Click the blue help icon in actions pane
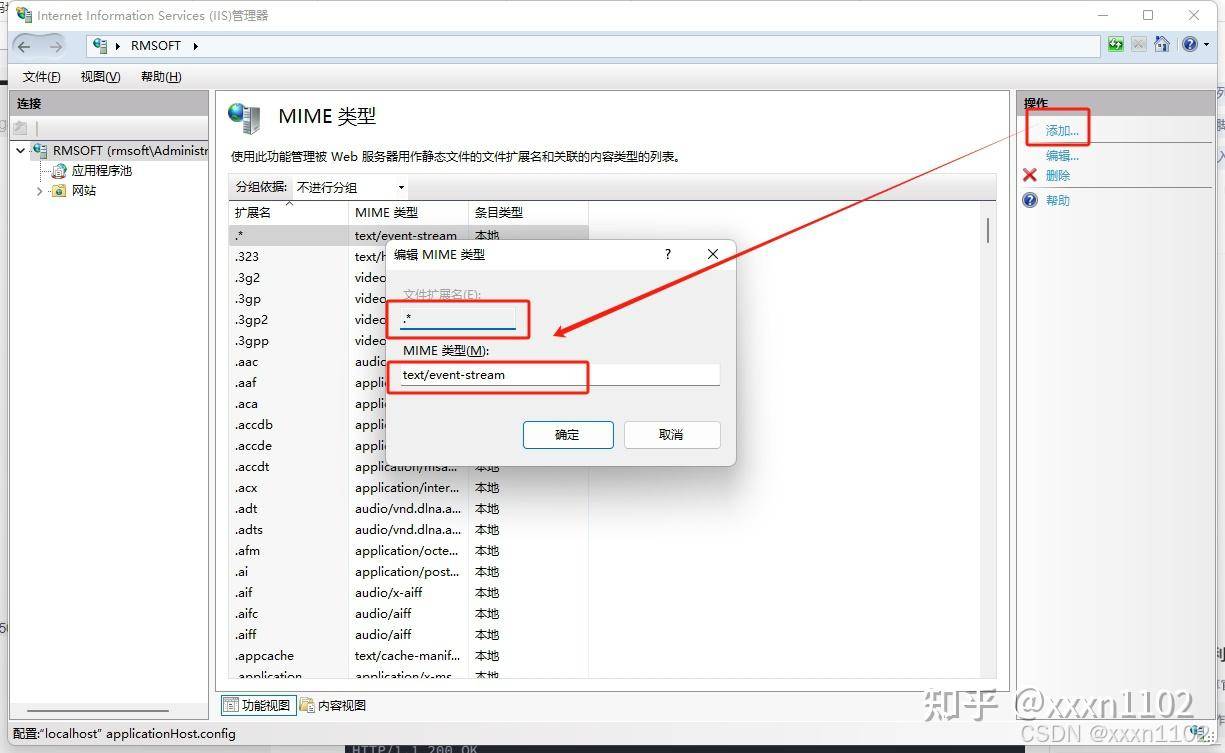Image resolution: width=1225 pixels, height=753 pixels. (x=1030, y=200)
